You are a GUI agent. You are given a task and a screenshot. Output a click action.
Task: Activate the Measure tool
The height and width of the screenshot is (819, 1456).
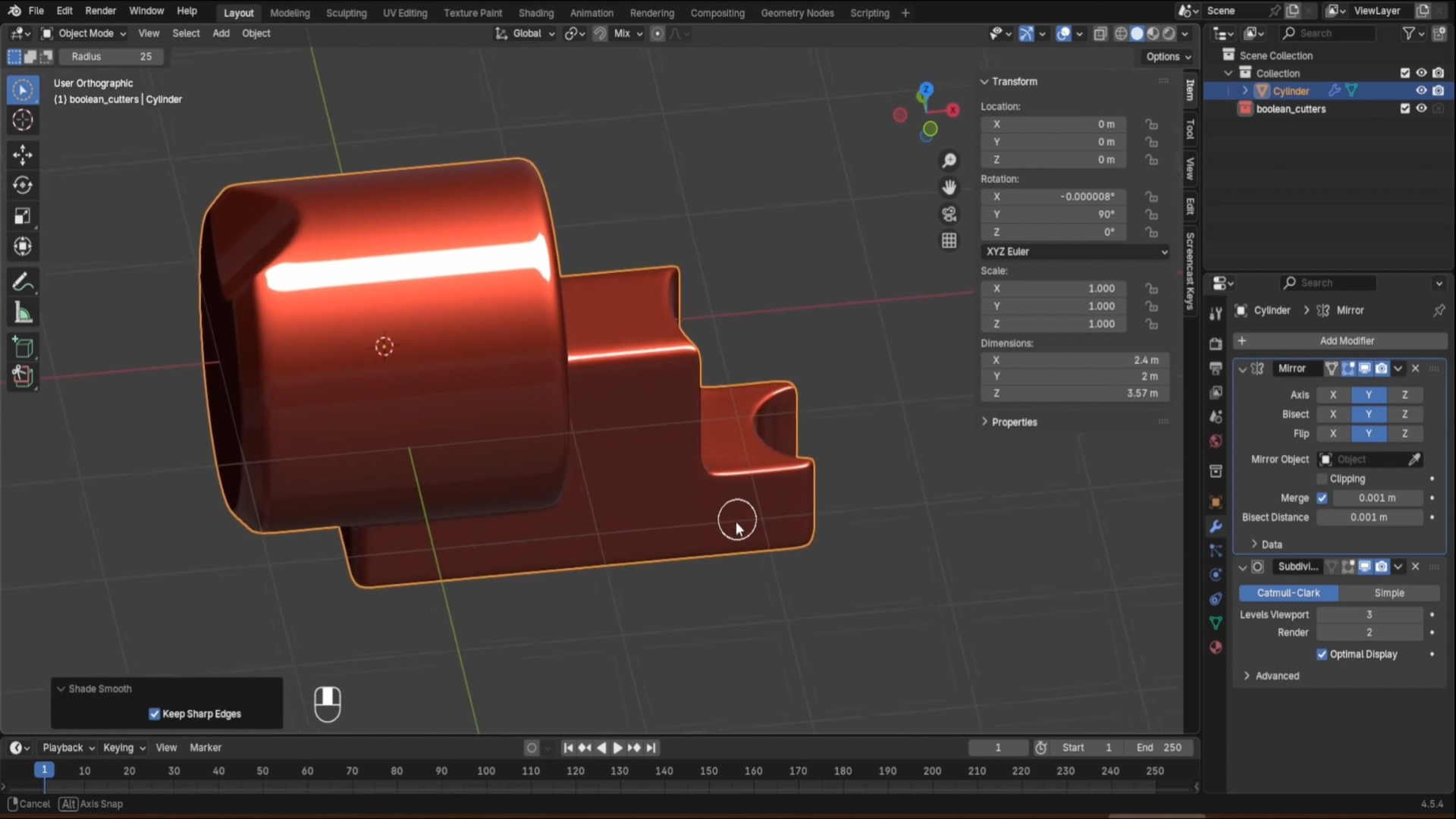(x=22, y=313)
